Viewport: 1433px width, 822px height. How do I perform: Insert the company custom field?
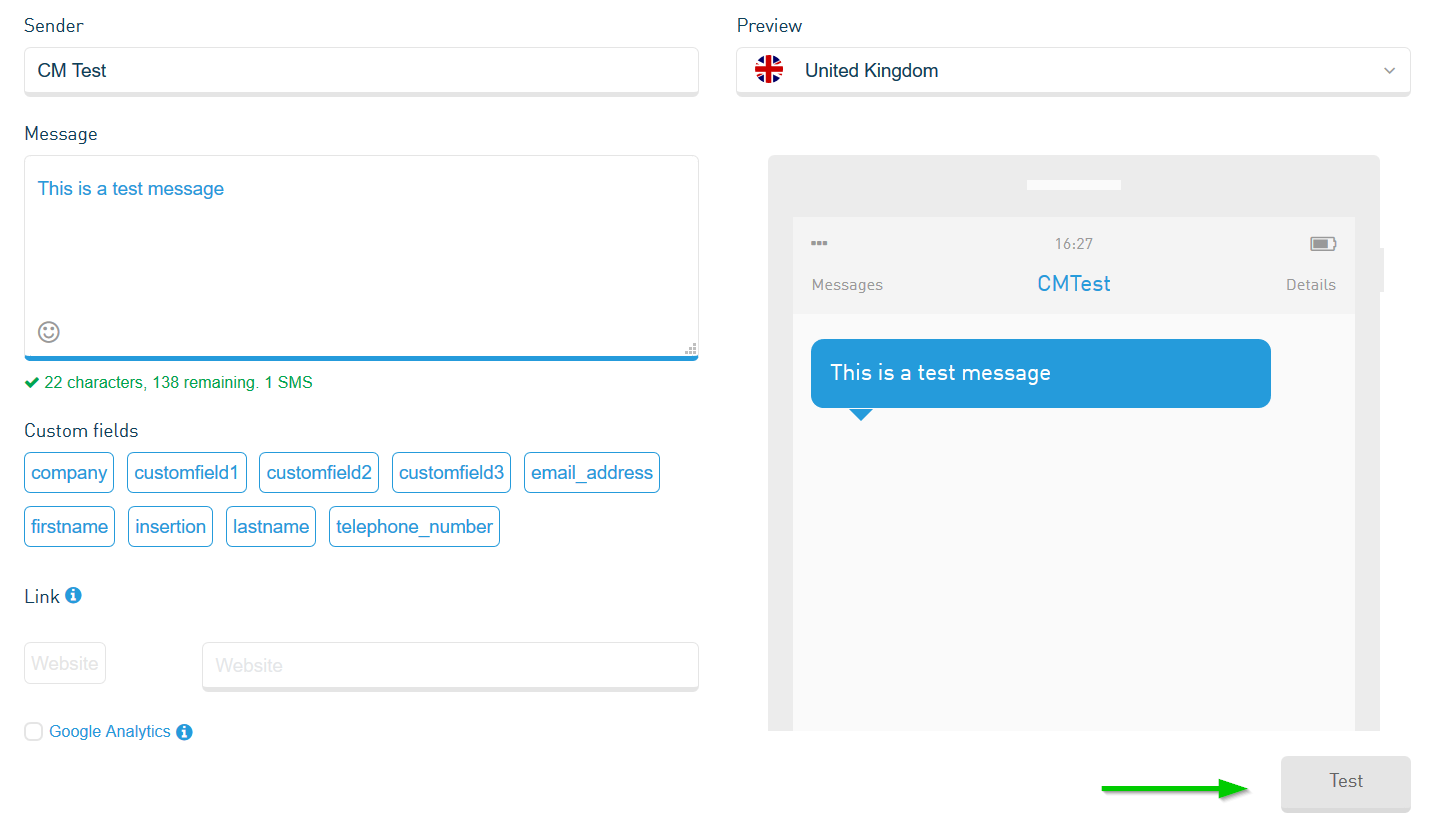pos(69,473)
